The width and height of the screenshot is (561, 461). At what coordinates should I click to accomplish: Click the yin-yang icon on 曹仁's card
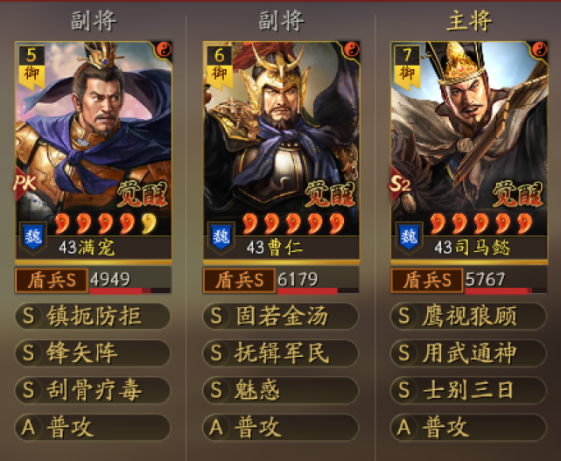tap(351, 50)
